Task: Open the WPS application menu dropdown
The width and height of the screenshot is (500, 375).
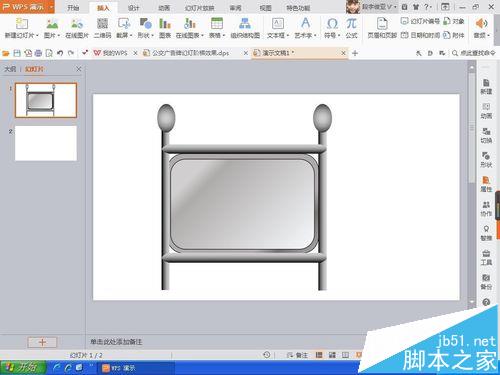Action: click(52, 7)
